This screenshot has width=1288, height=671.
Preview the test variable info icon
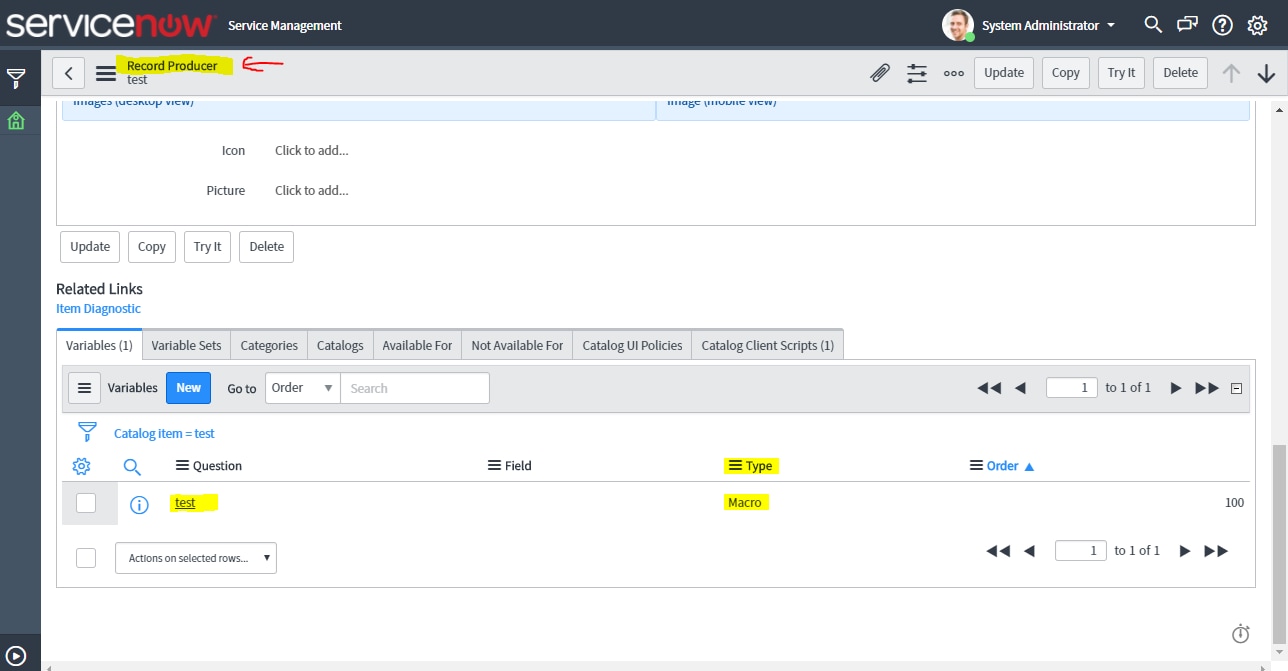click(139, 505)
